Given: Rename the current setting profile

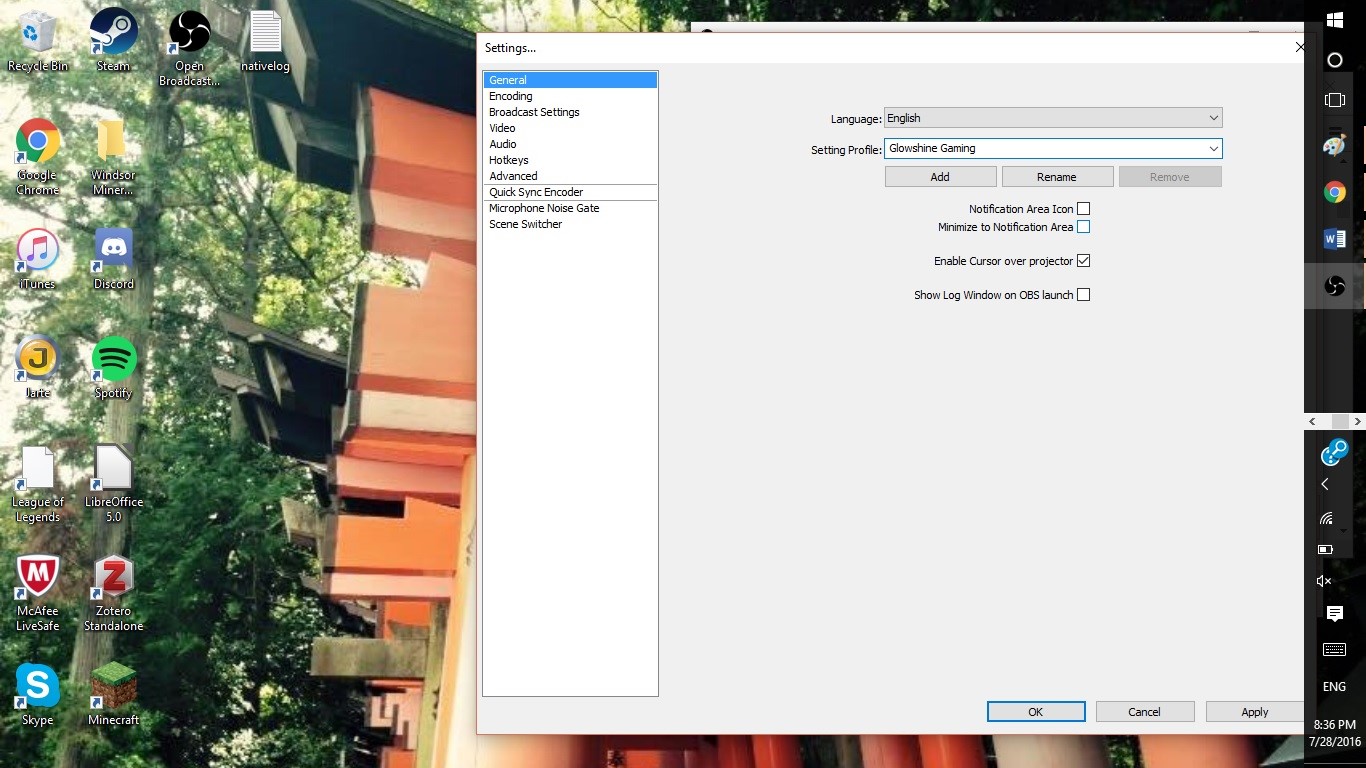Looking at the screenshot, I should [1057, 177].
